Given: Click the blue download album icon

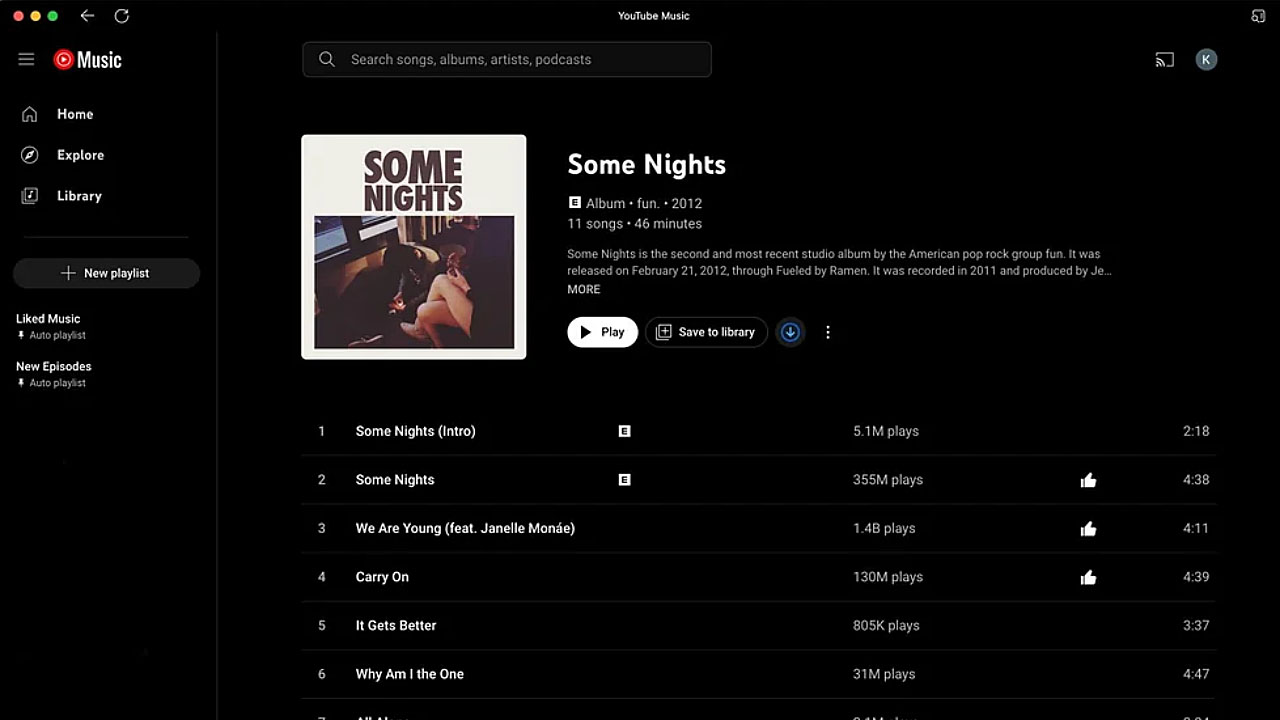Looking at the screenshot, I should [x=790, y=332].
